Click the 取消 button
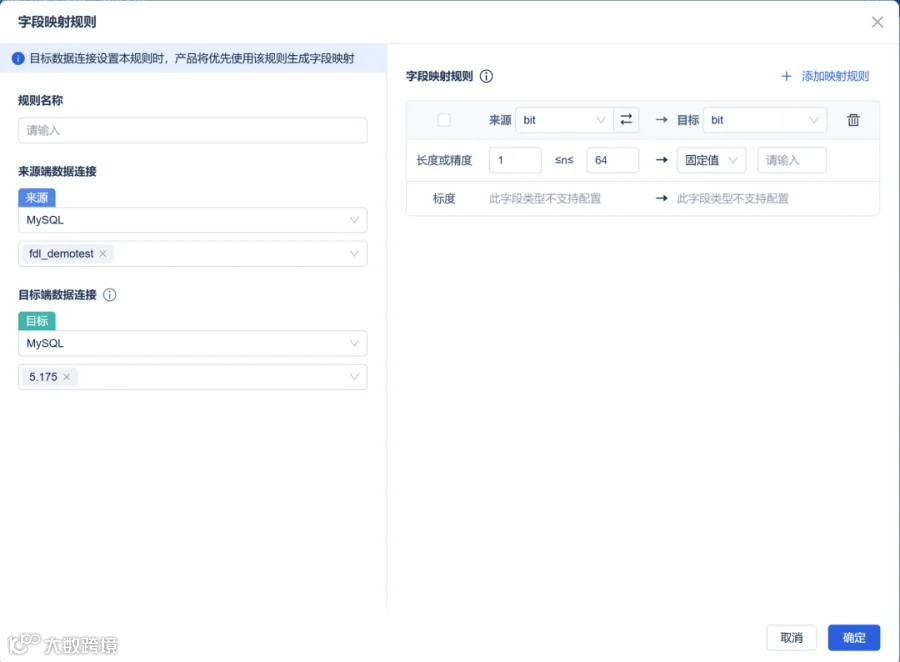This screenshot has height=662, width=900. pos(792,637)
